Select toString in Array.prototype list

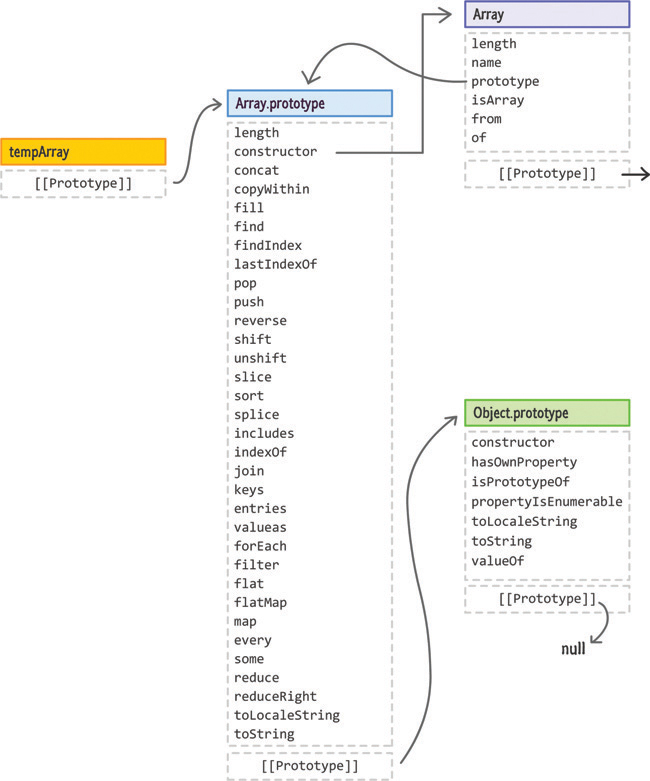(264, 734)
